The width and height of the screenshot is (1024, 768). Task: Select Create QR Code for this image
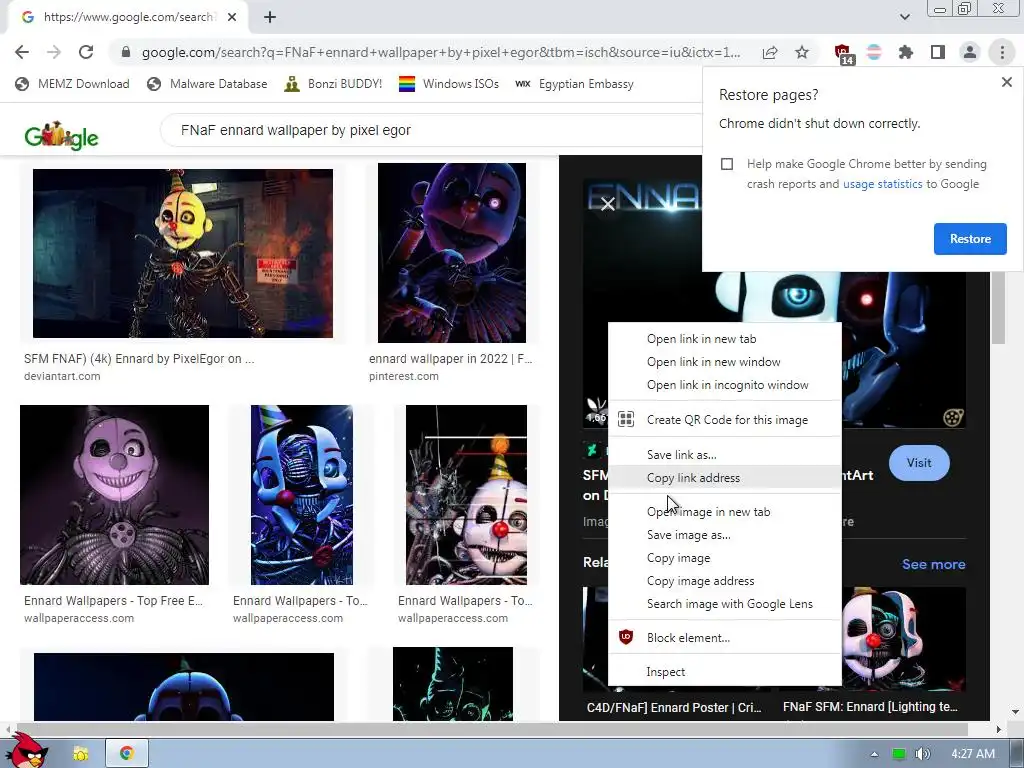click(x=724, y=420)
